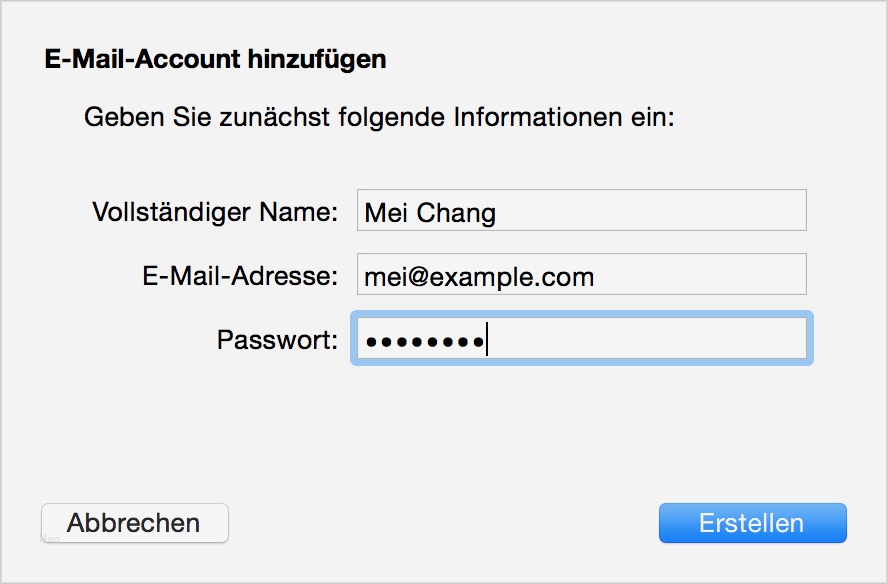Click the label Passwort

point(277,339)
